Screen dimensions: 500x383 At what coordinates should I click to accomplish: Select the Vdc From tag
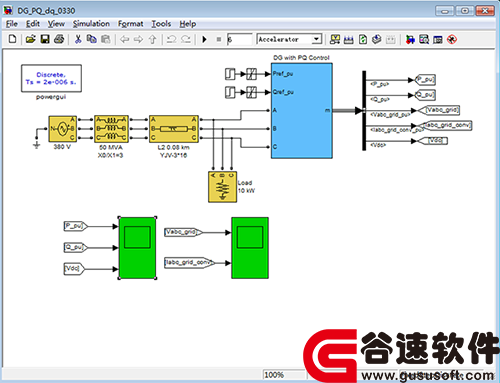(x=74, y=269)
